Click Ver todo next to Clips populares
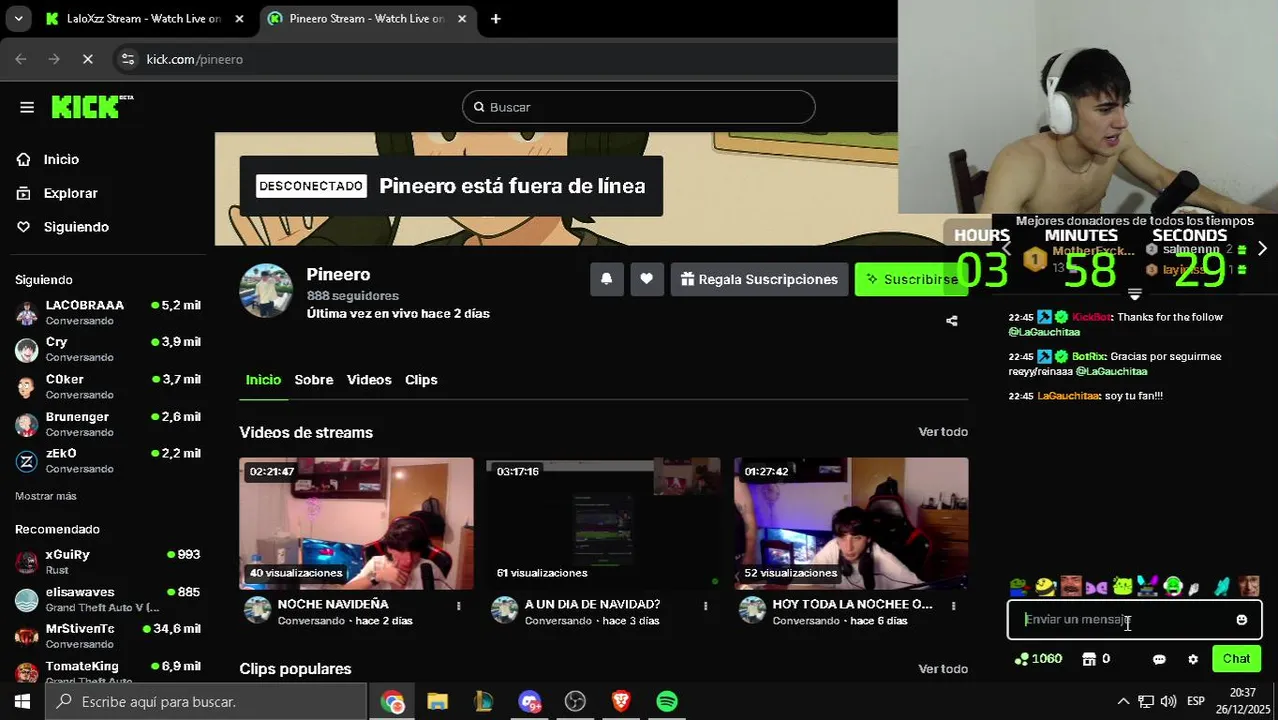1278x720 pixels. pyautogui.click(x=943, y=669)
